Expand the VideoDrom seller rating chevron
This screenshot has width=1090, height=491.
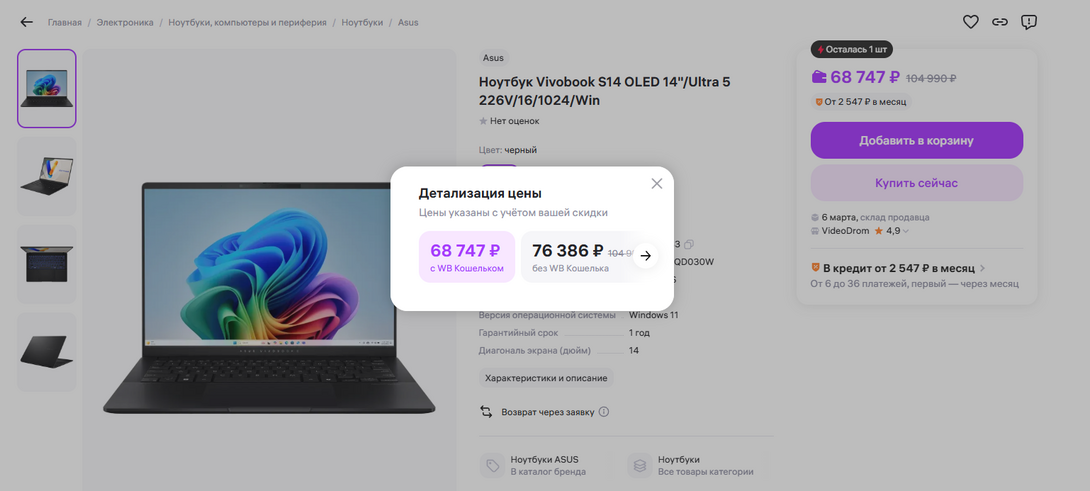tap(905, 231)
